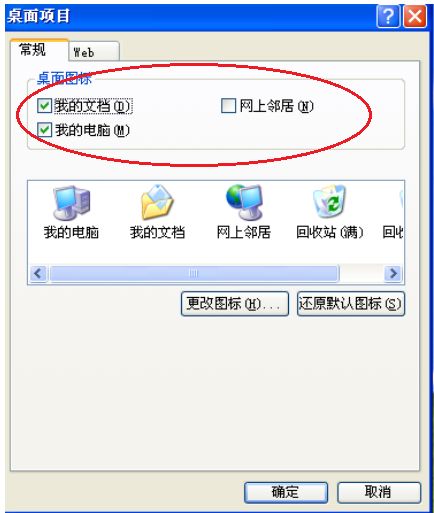The width and height of the screenshot is (434, 513).
Task: Click the help question mark icon
Action: point(388,16)
